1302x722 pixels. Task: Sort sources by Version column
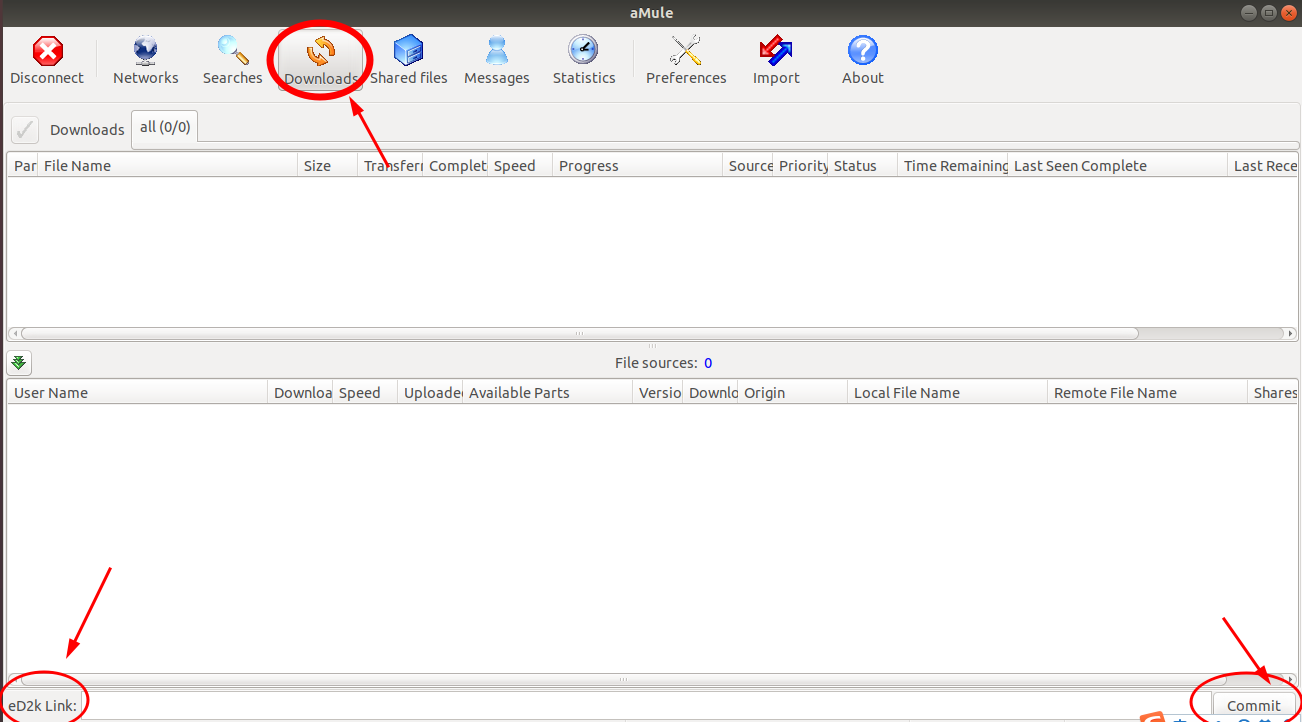(x=658, y=393)
